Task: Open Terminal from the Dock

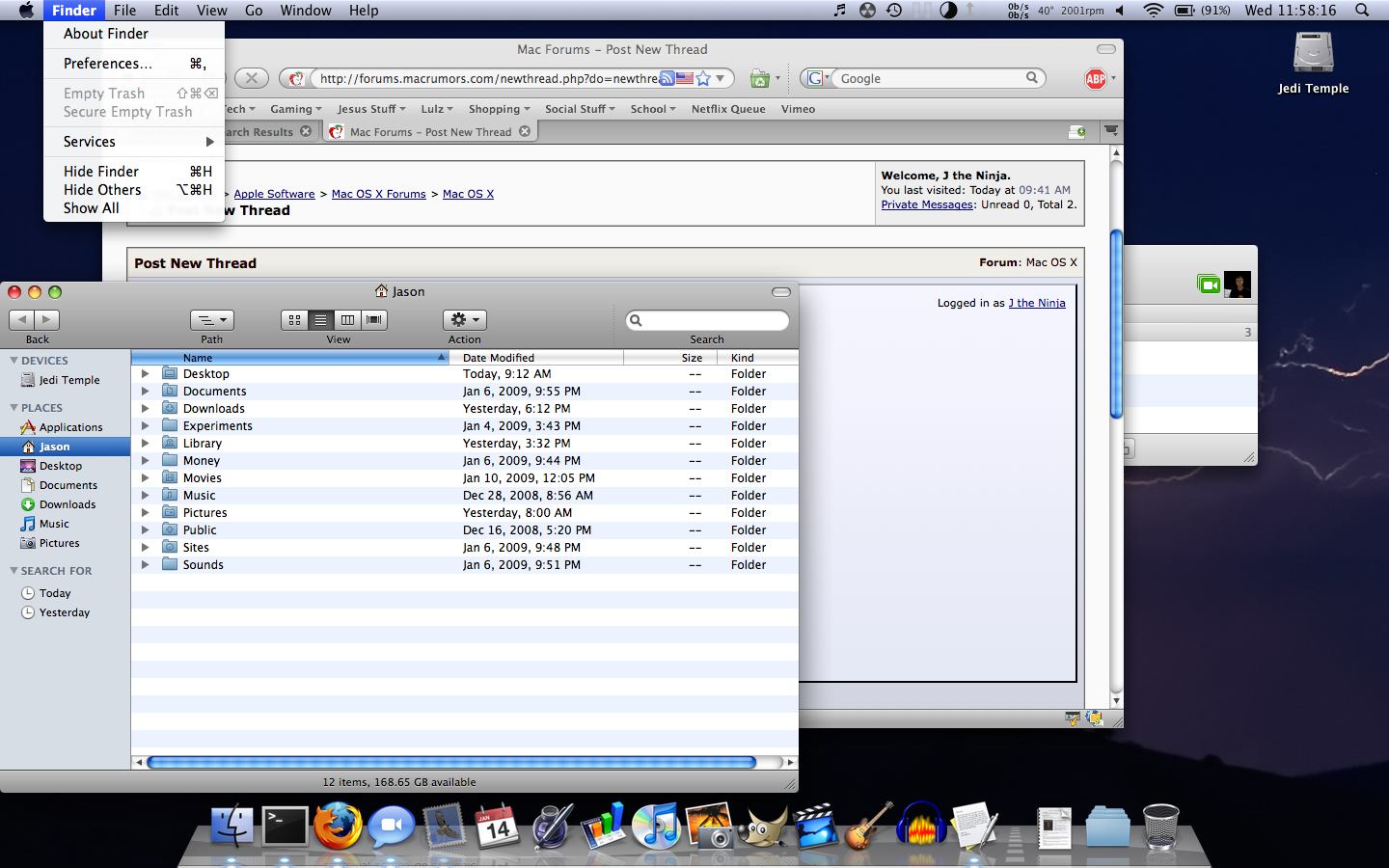Action: (286, 827)
